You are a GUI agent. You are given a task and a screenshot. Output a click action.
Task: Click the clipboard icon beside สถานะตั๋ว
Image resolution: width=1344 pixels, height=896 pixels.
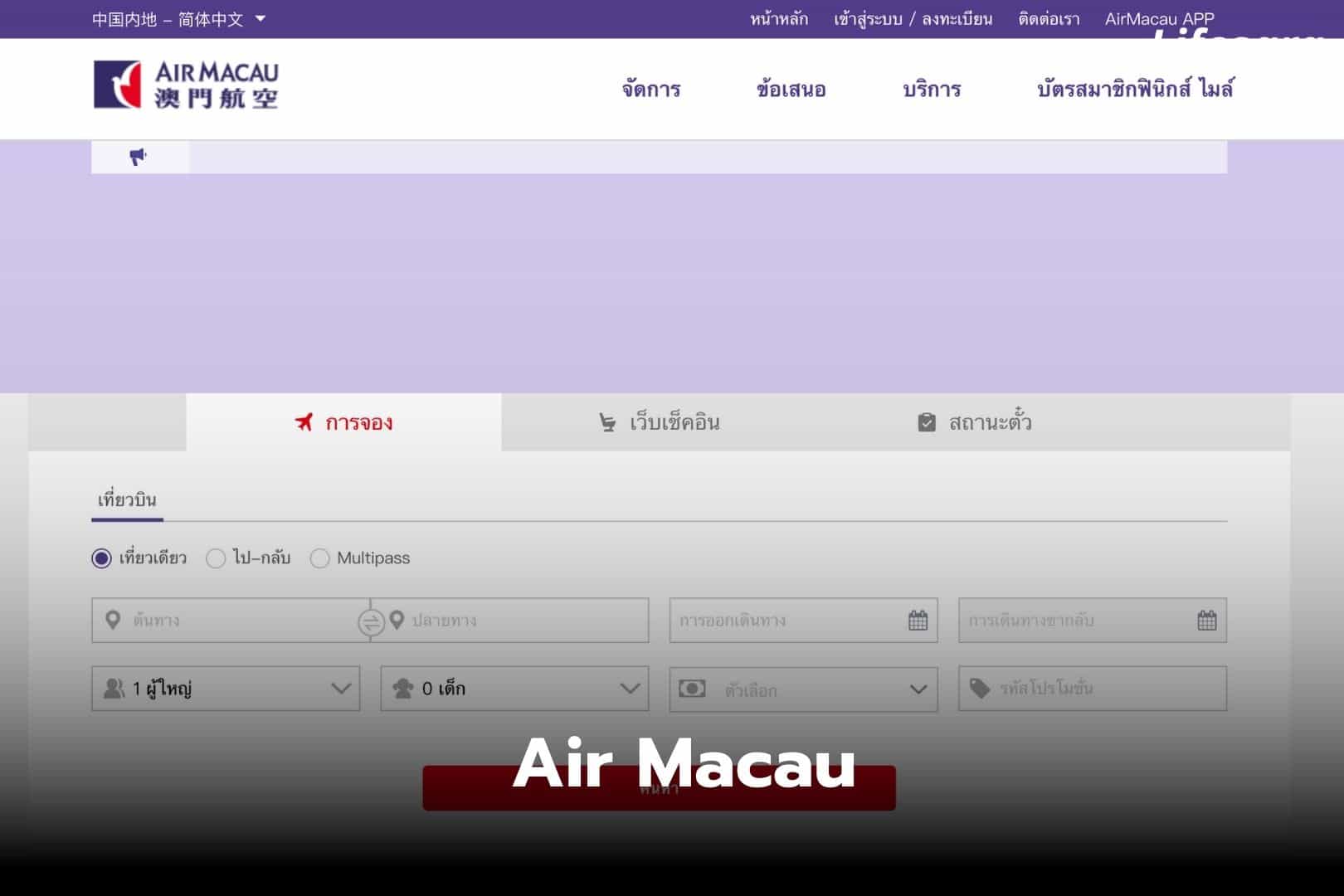coord(927,422)
